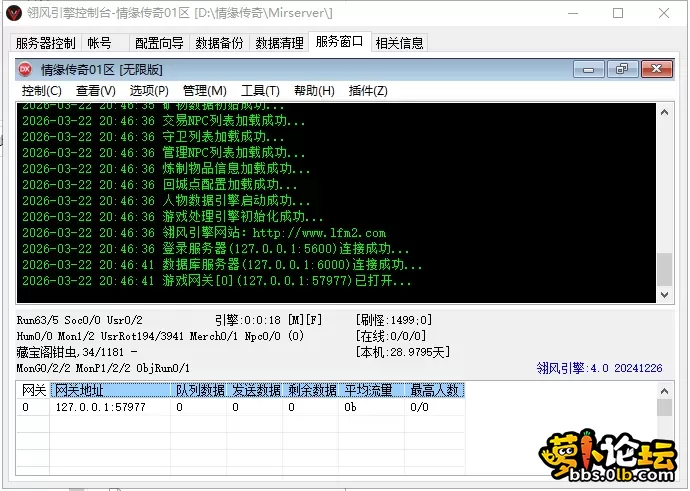
Task: Open the 选项(P) menu
Action: pos(149,91)
